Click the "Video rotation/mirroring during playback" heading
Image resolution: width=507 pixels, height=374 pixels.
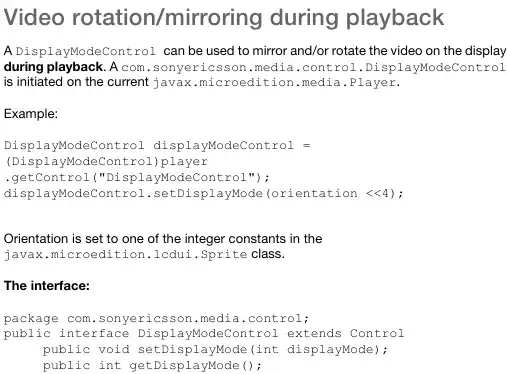(x=224, y=18)
